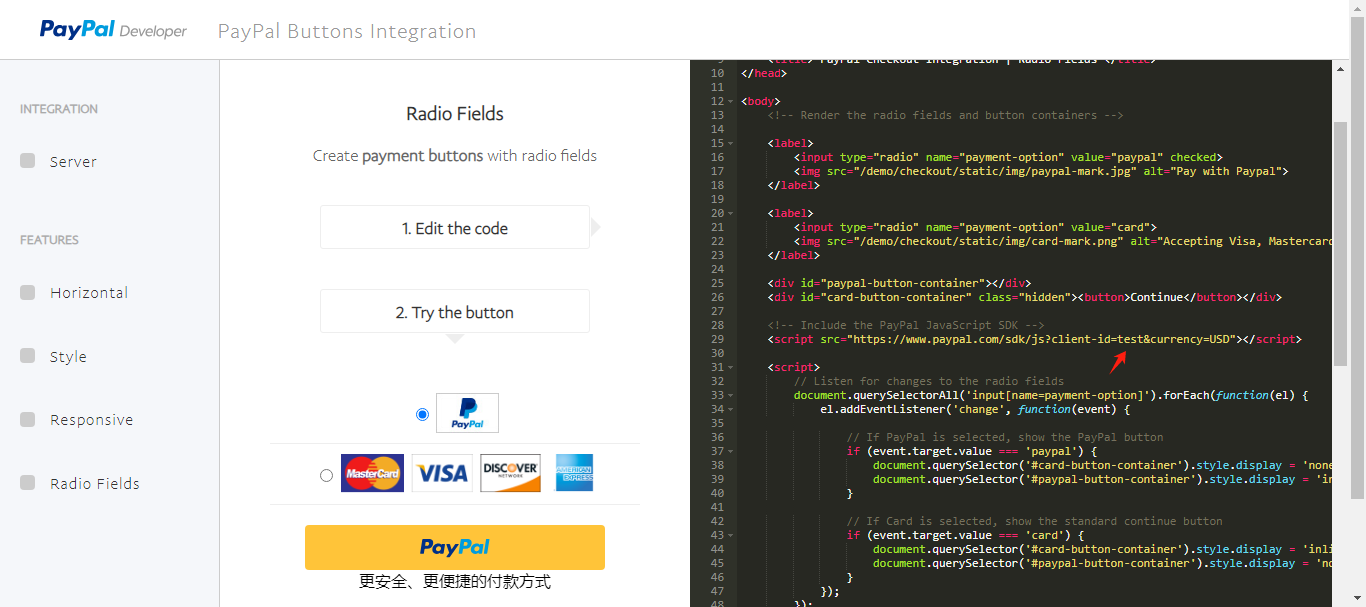Click the VISA card logo
This screenshot has height=607, width=1366.
coord(442,473)
